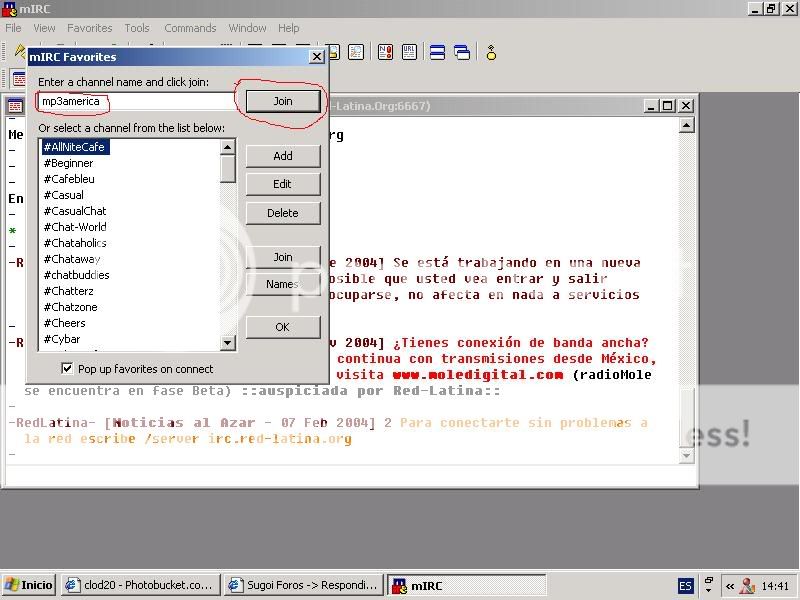Close the mIRC Favorites dialog
This screenshot has width=800, height=600.
[317, 57]
